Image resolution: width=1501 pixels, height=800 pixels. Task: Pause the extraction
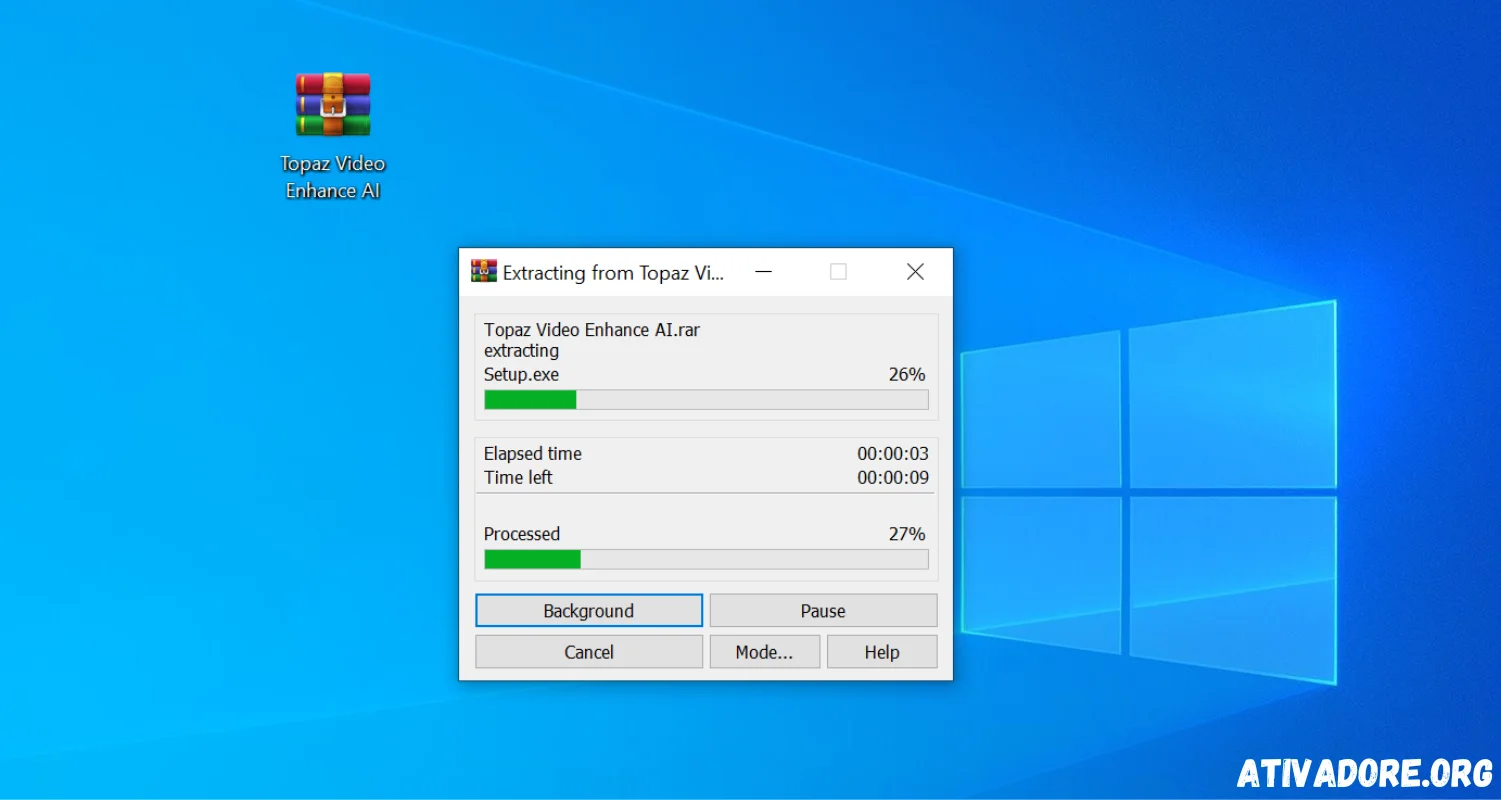click(823, 611)
